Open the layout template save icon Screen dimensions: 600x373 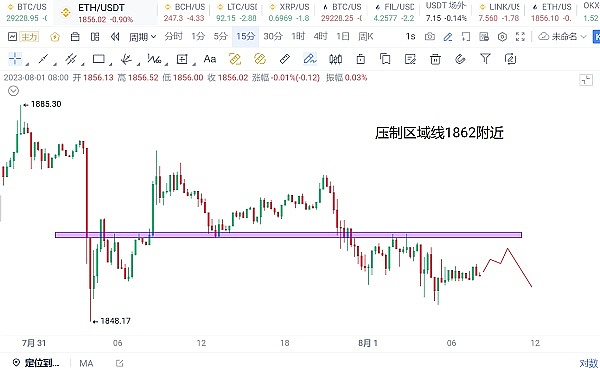pos(484,37)
